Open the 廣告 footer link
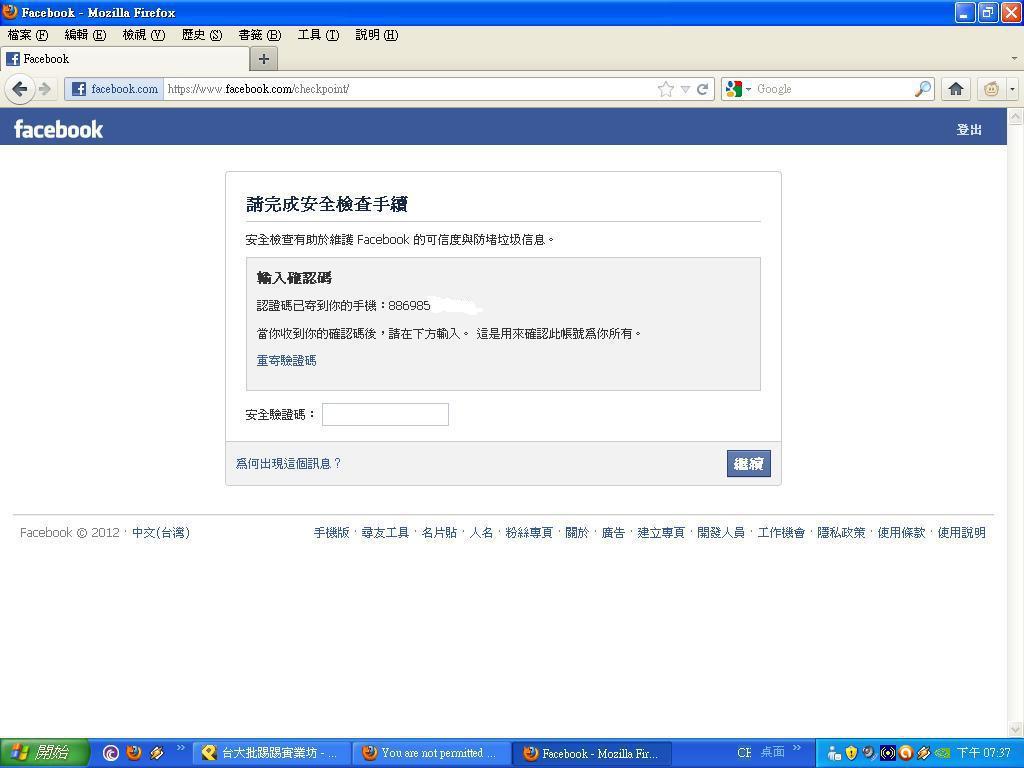 point(613,532)
